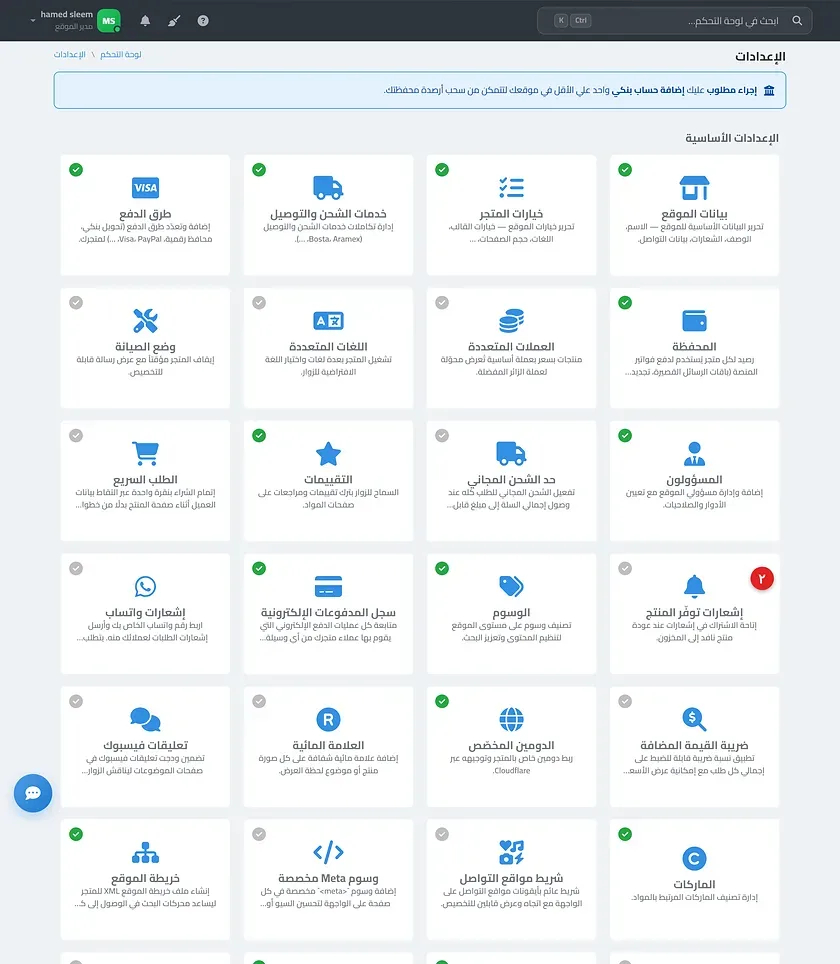Open خريطة الموقع sitemap icon
The width and height of the screenshot is (840, 964).
coord(146,852)
